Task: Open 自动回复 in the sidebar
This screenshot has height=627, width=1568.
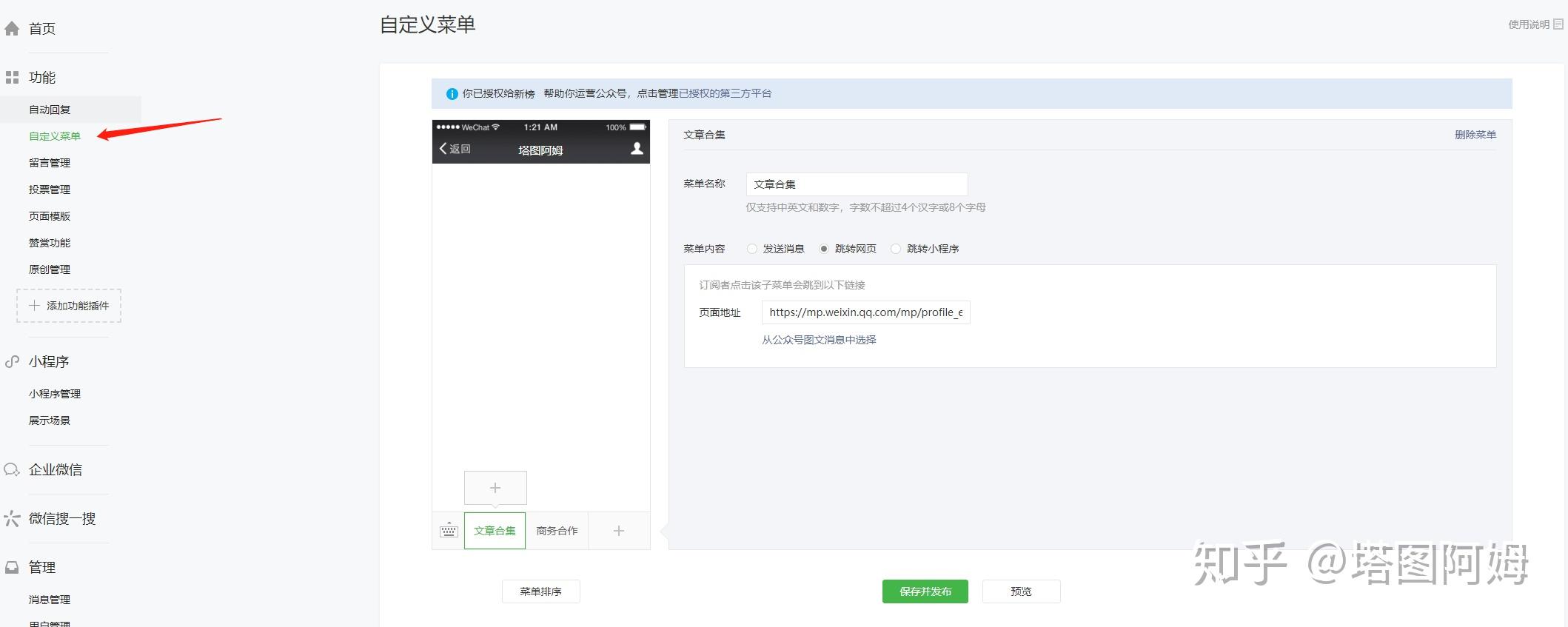Action: [x=50, y=110]
